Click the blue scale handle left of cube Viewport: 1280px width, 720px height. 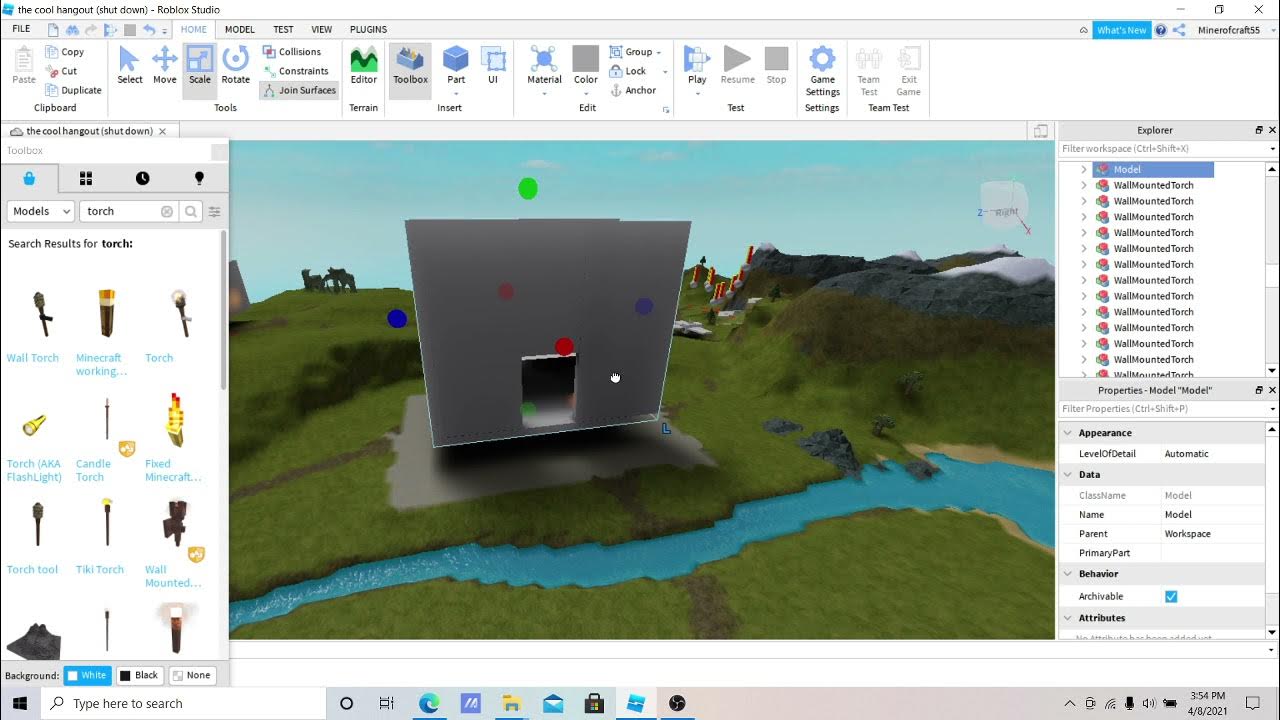[397, 319]
